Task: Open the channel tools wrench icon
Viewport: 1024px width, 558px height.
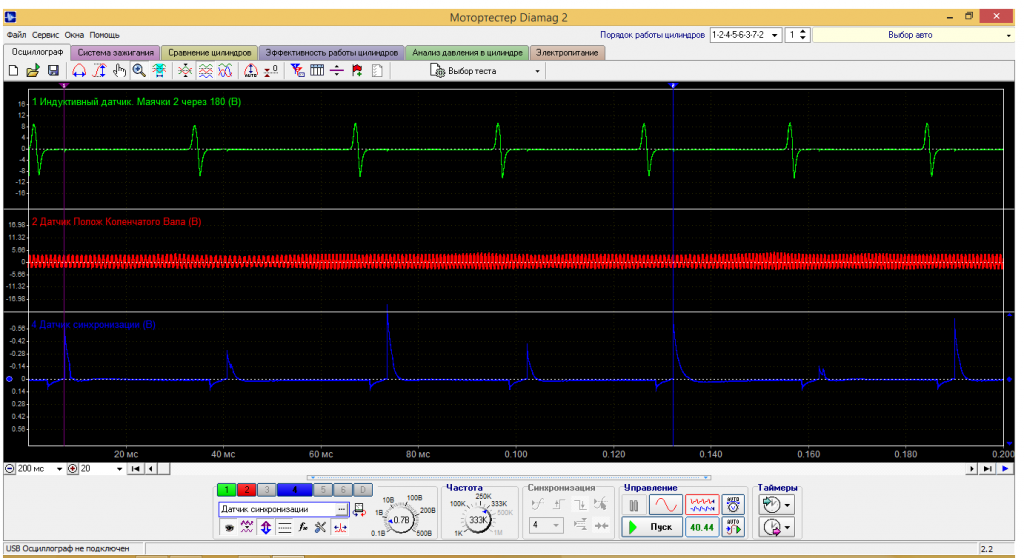Action: pos(321,527)
